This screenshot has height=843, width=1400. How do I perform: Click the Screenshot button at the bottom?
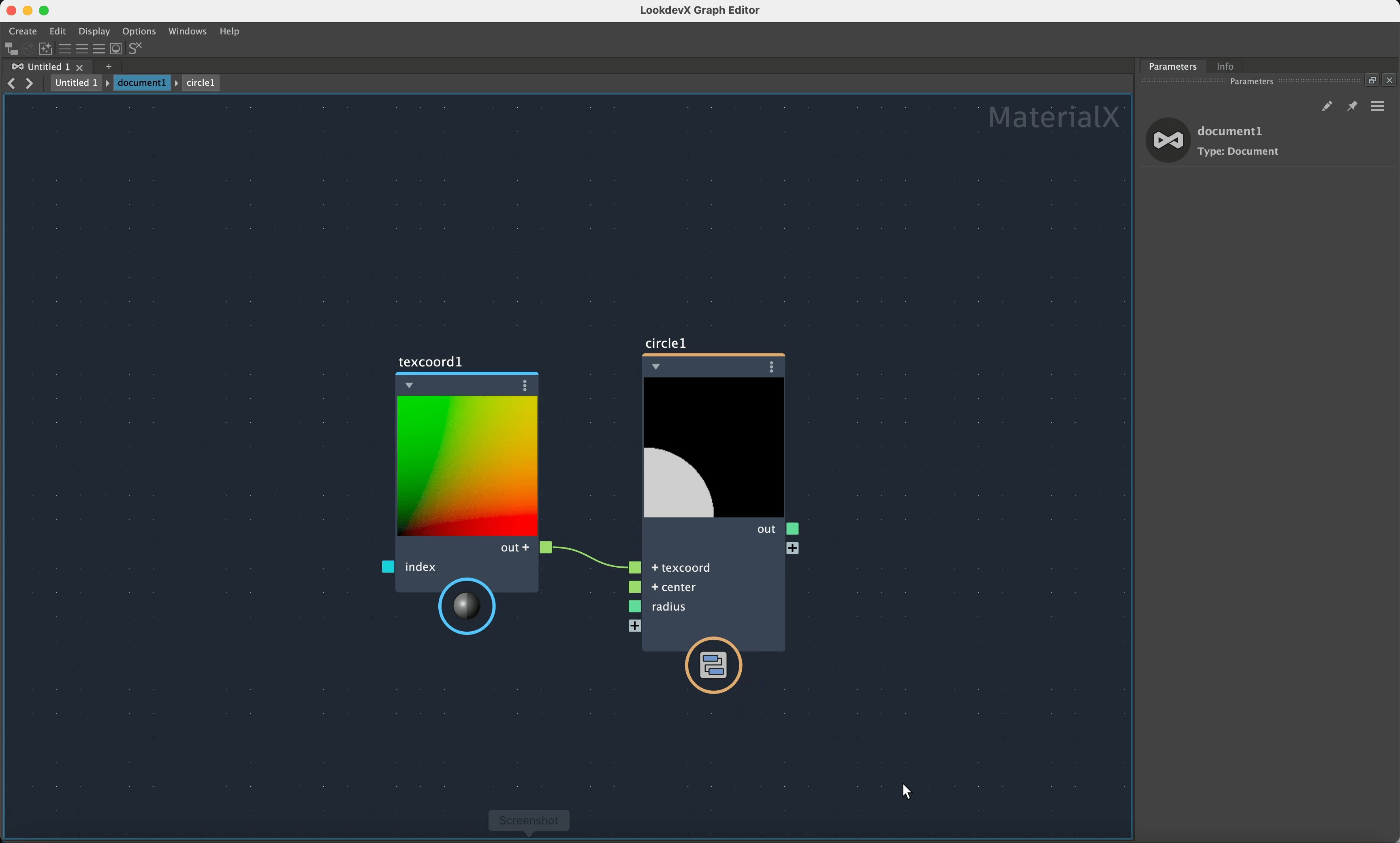click(x=528, y=821)
